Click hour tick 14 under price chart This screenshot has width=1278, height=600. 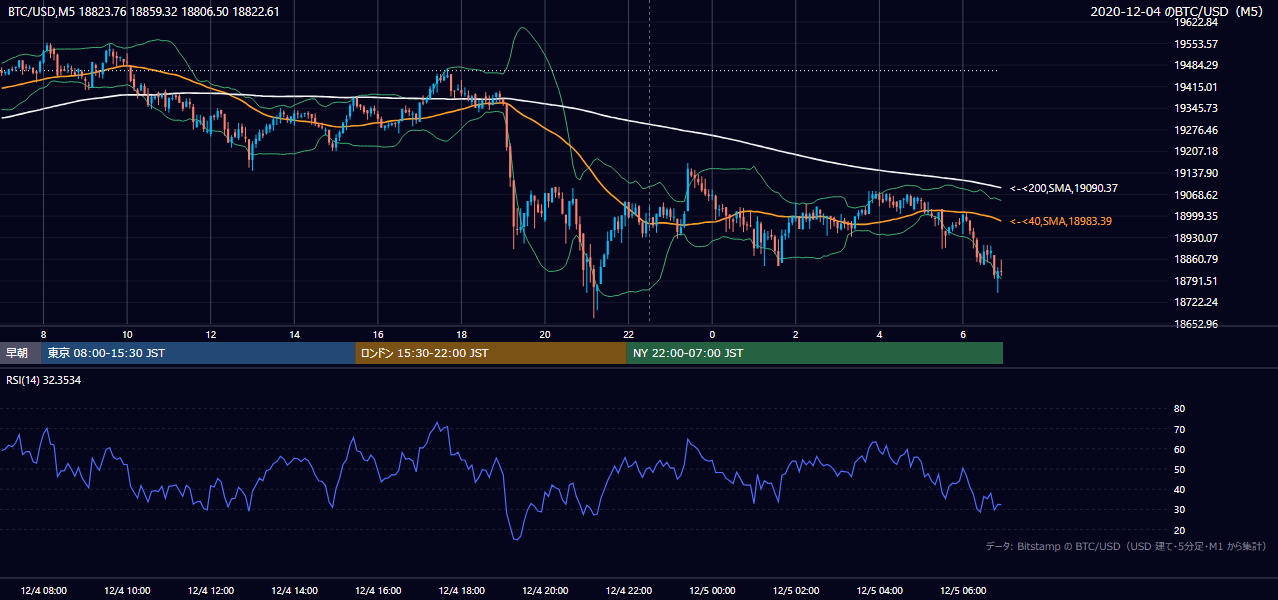click(x=294, y=334)
